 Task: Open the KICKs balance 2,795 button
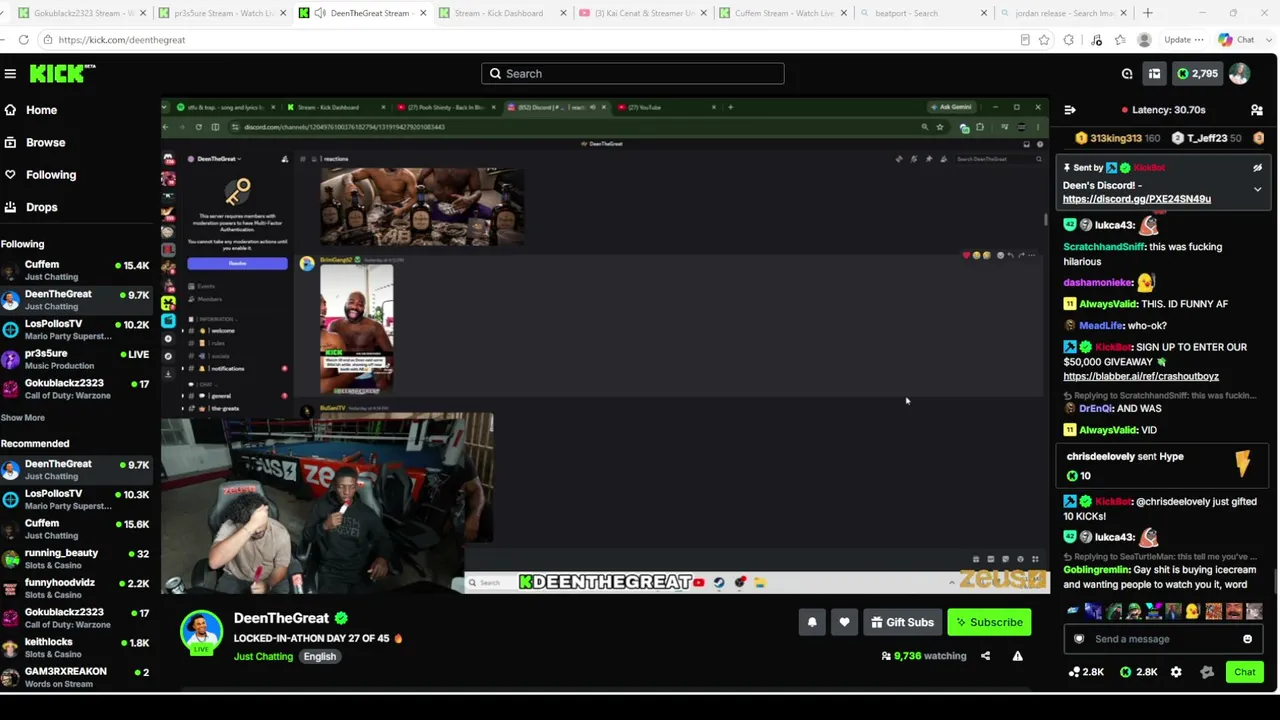pos(1197,73)
